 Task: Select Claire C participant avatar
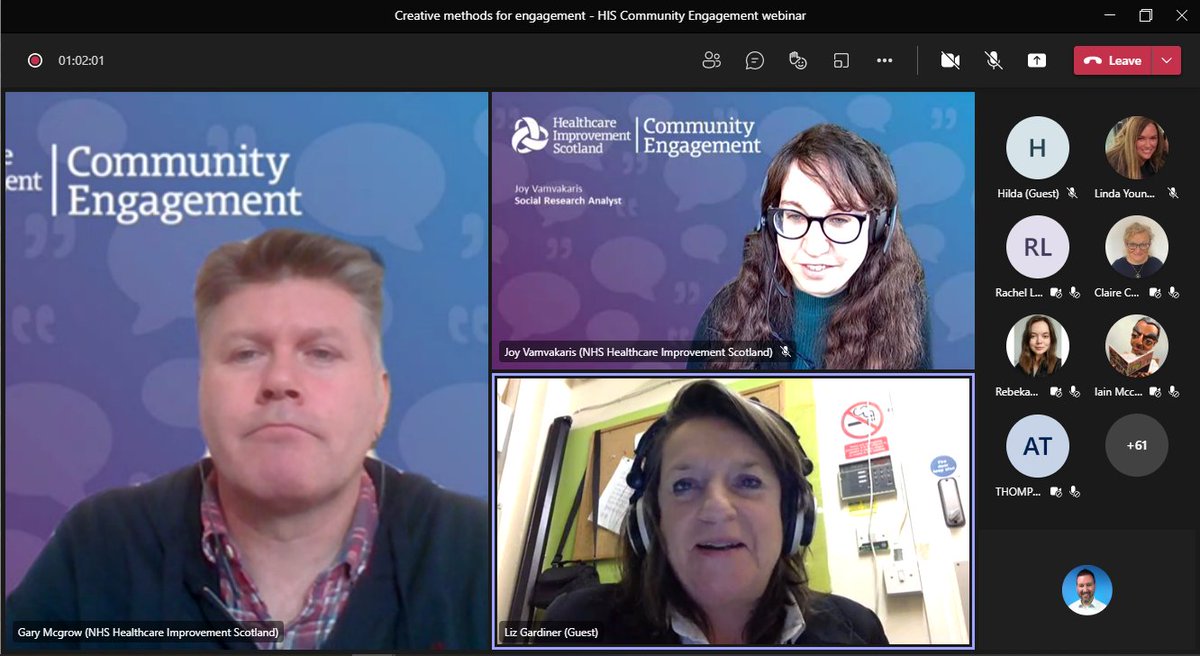(1136, 247)
